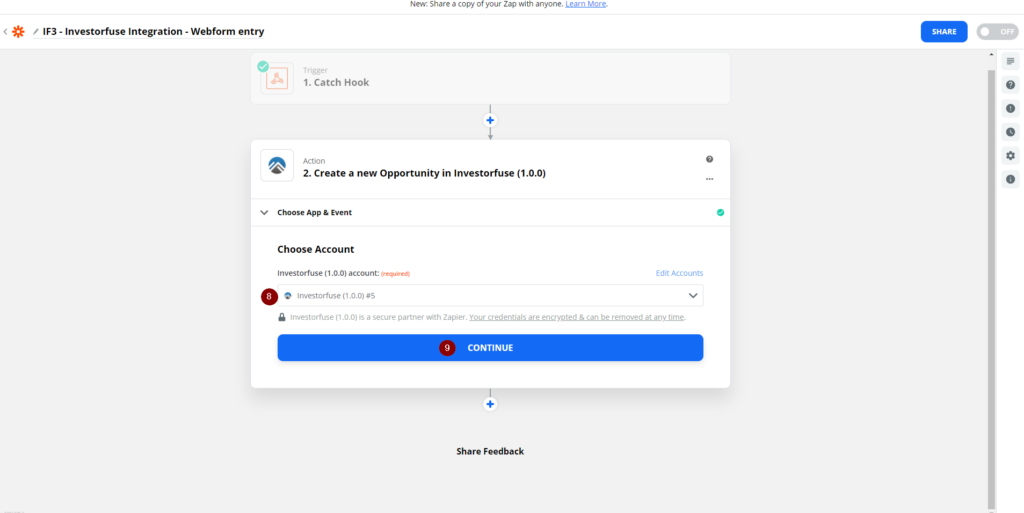The width and height of the screenshot is (1024, 513).
Task: Open the notes sidebar icon
Action: [1010, 61]
